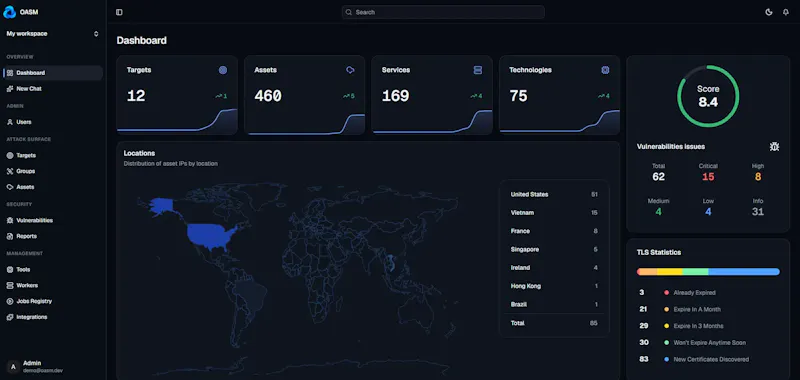
Task: Select Vietnam row in locations list
Action: (554, 213)
